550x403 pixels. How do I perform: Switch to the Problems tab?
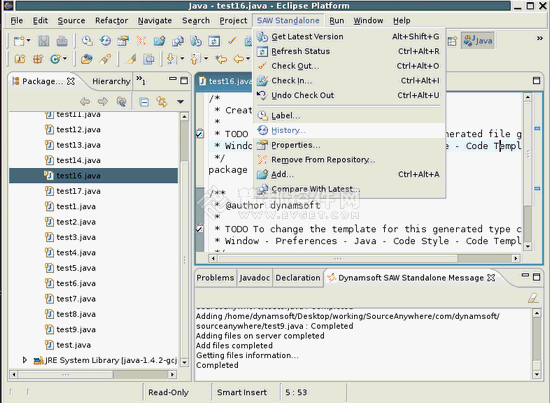tap(215, 278)
